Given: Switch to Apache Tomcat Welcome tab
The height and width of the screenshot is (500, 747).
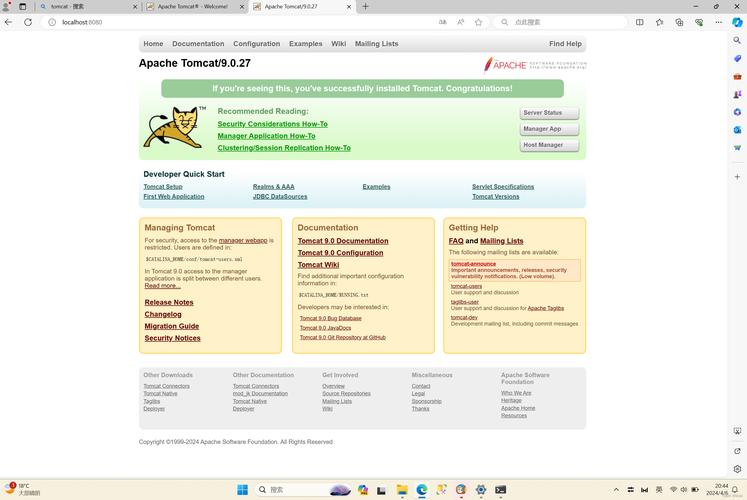Looking at the screenshot, I should 192,7.
